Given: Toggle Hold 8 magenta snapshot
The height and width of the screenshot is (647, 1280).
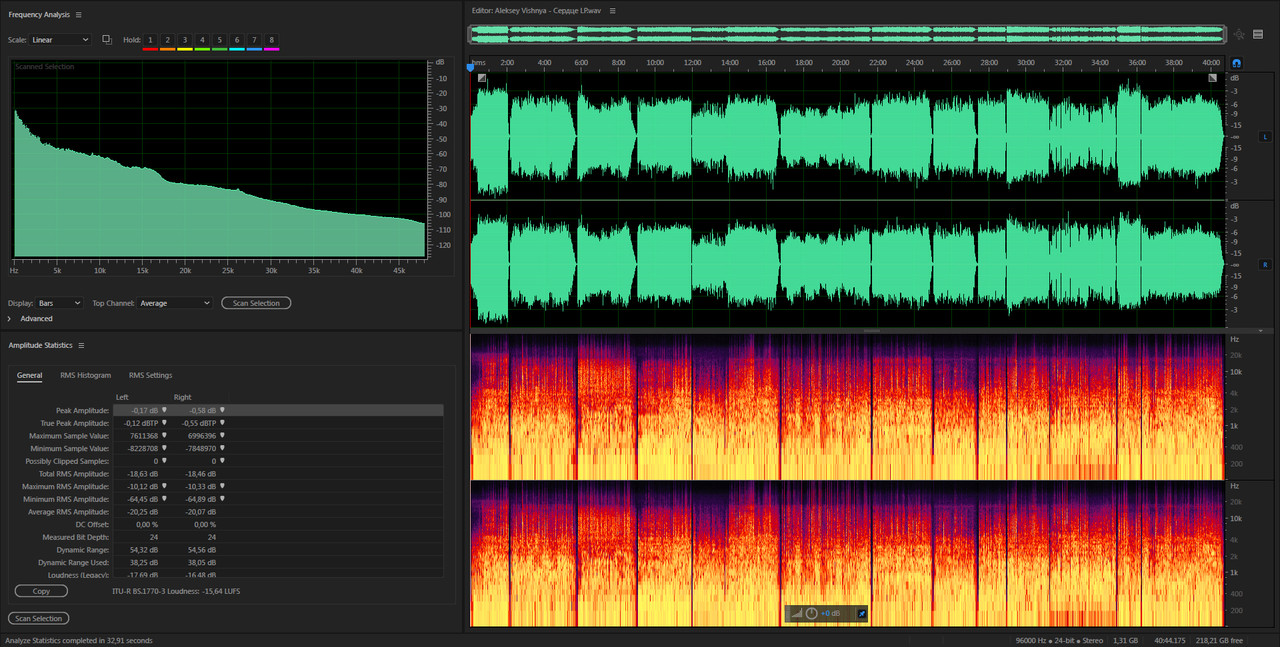Looking at the screenshot, I should 272,40.
